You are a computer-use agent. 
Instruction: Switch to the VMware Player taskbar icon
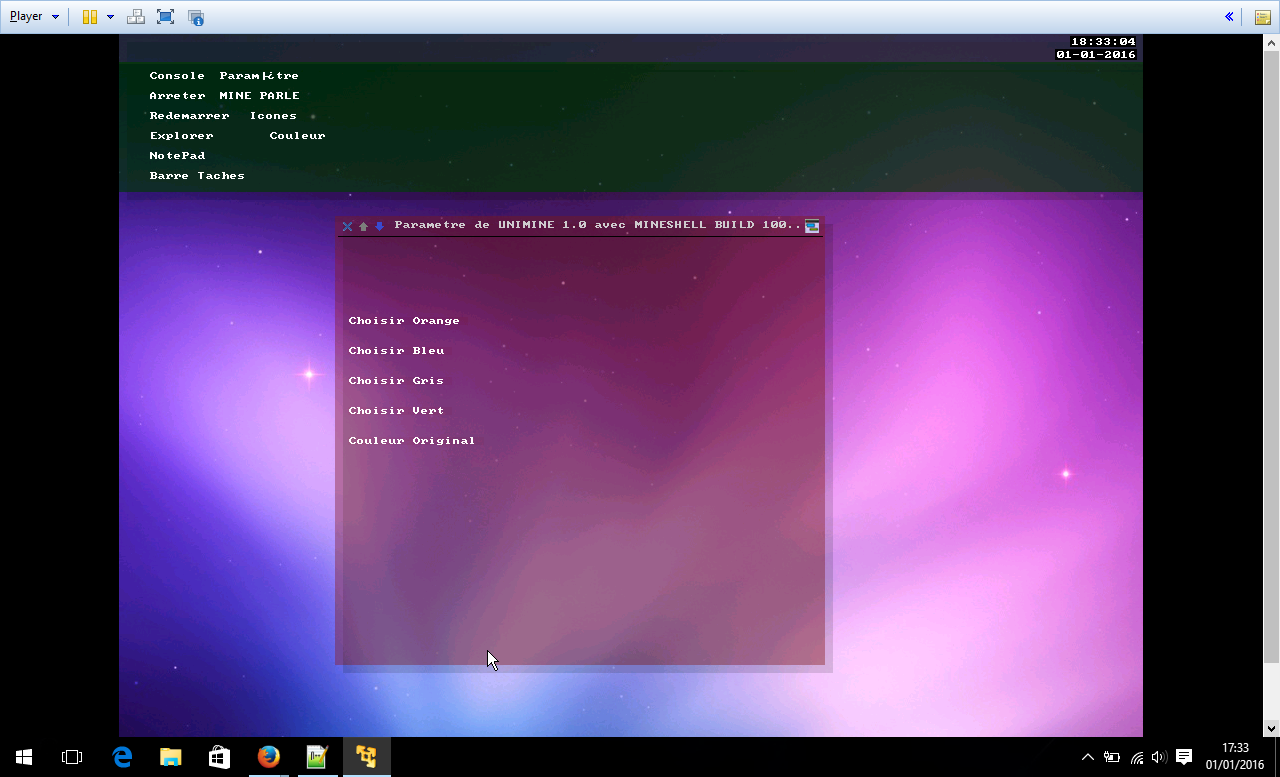click(x=366, y=757)
